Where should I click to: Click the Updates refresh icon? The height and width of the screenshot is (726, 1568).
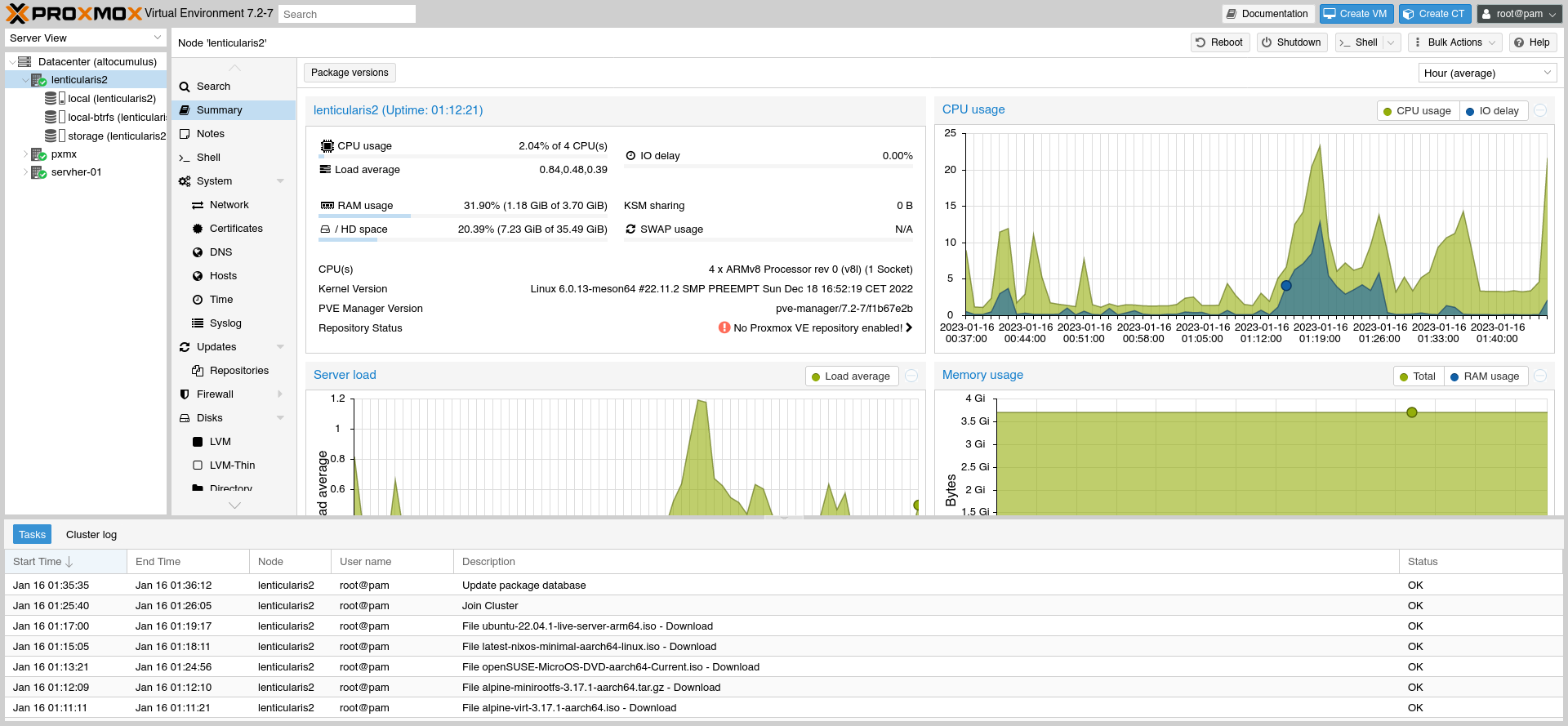tap(185, 347)
